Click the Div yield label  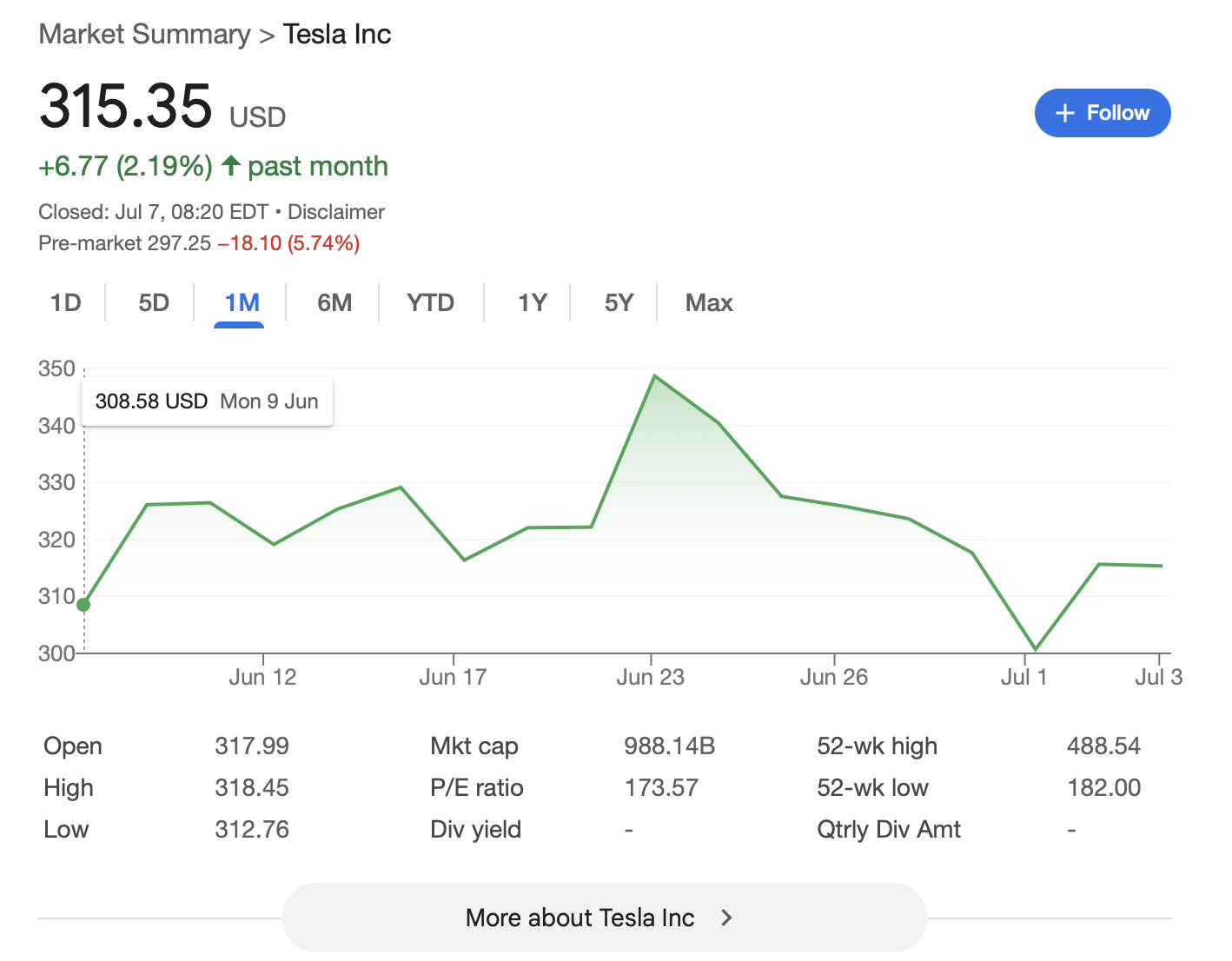point(475,830)
